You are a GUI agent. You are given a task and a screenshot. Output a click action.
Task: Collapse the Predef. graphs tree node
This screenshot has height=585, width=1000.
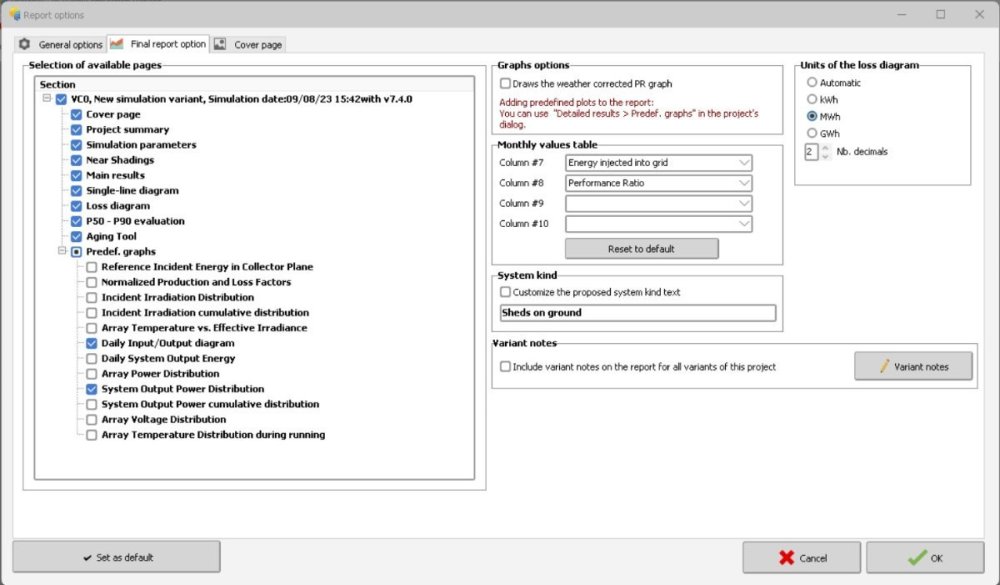pyautogui.click(x=62, y=252)
